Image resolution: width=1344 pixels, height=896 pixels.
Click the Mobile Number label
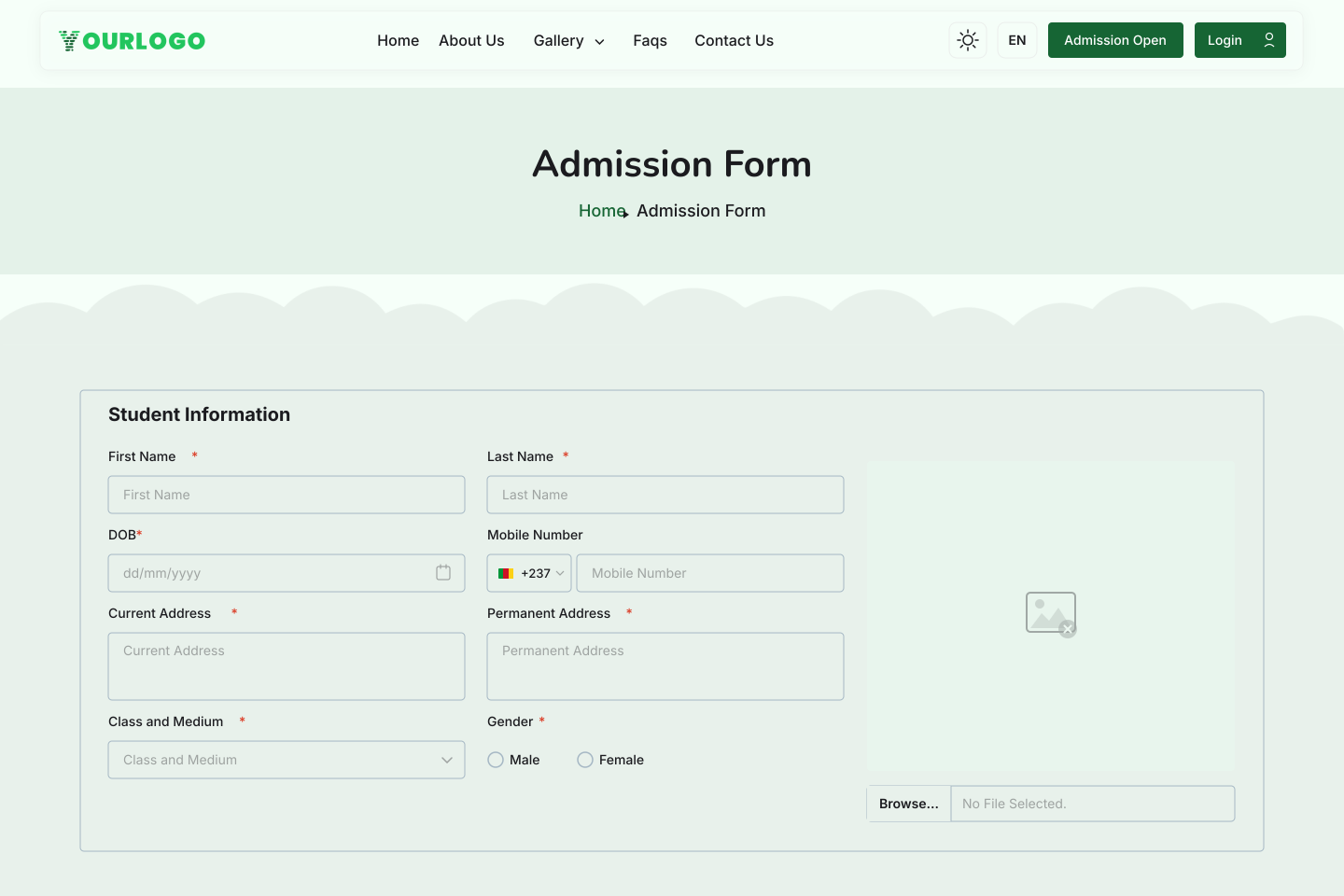coord(535,535)
